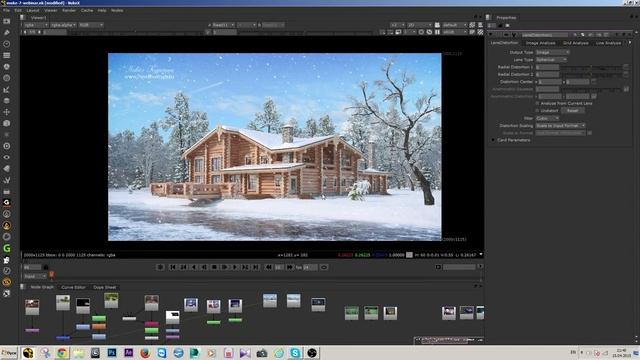Open the viewer rgba layer dropdown

point(36,25)
